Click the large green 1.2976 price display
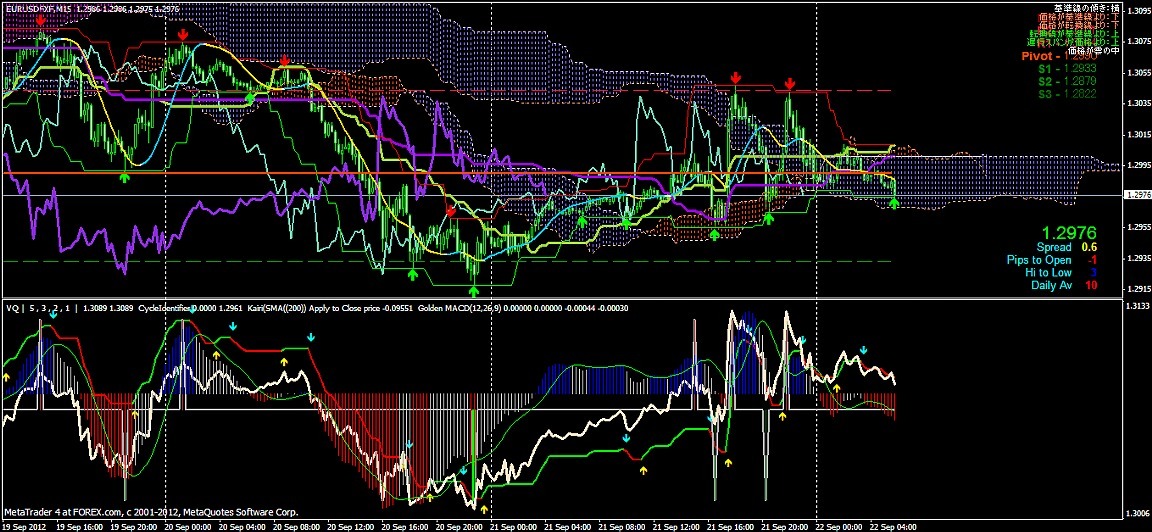Image resolution: width=1152 pixels, height=532 pixels. pos(1070,231)
